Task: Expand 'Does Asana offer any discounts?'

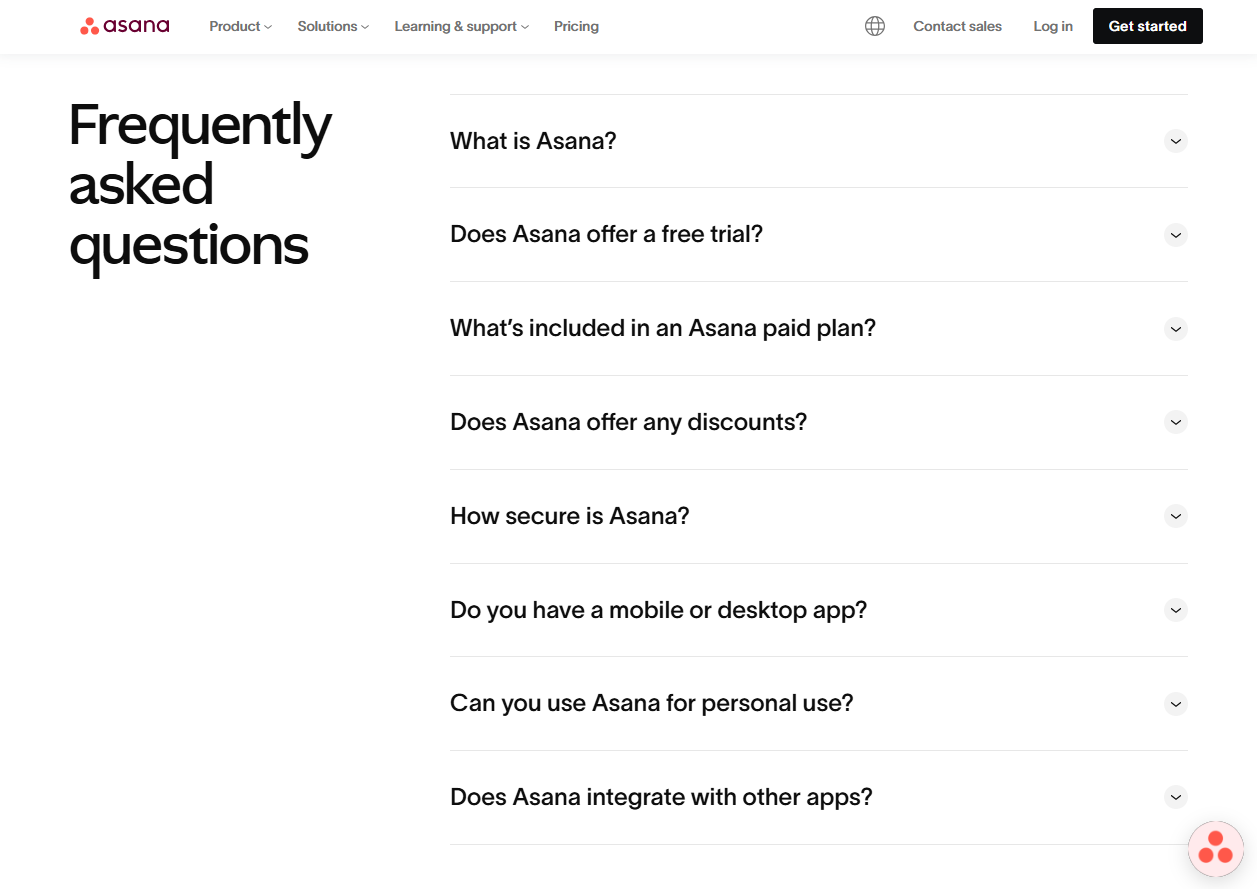Action: click(1175, 422)
